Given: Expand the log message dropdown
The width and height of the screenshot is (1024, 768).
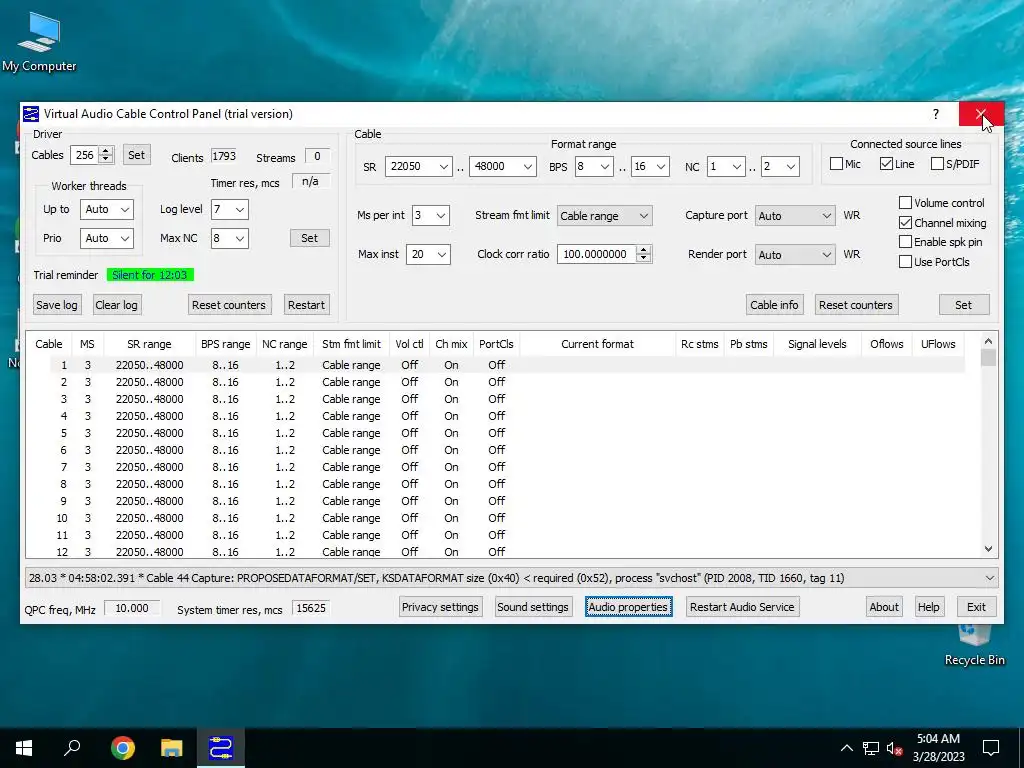Looking at the screenshot, I should click(x=990, y=578).
